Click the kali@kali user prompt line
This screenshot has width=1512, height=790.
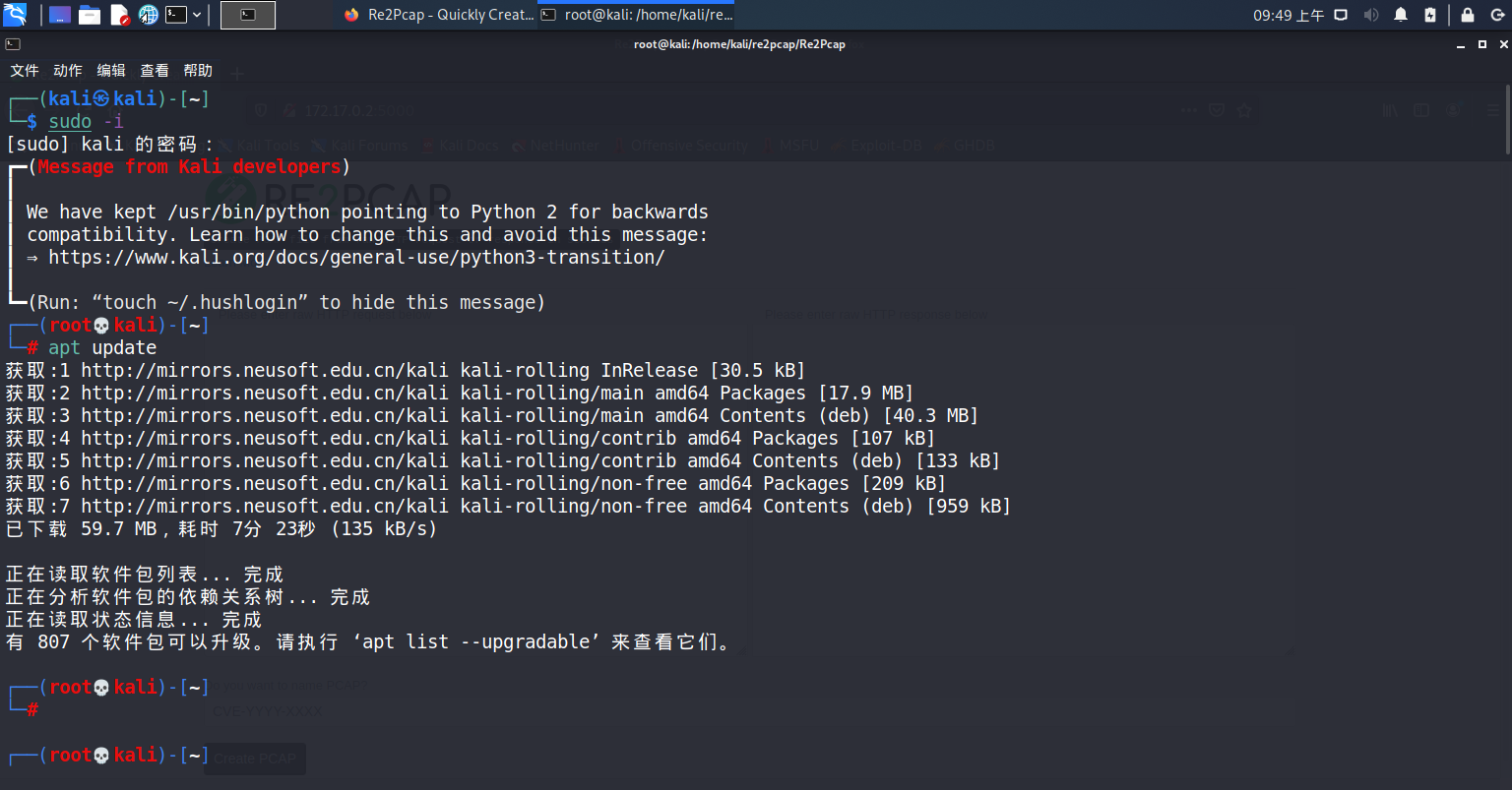tap(108, 98)
